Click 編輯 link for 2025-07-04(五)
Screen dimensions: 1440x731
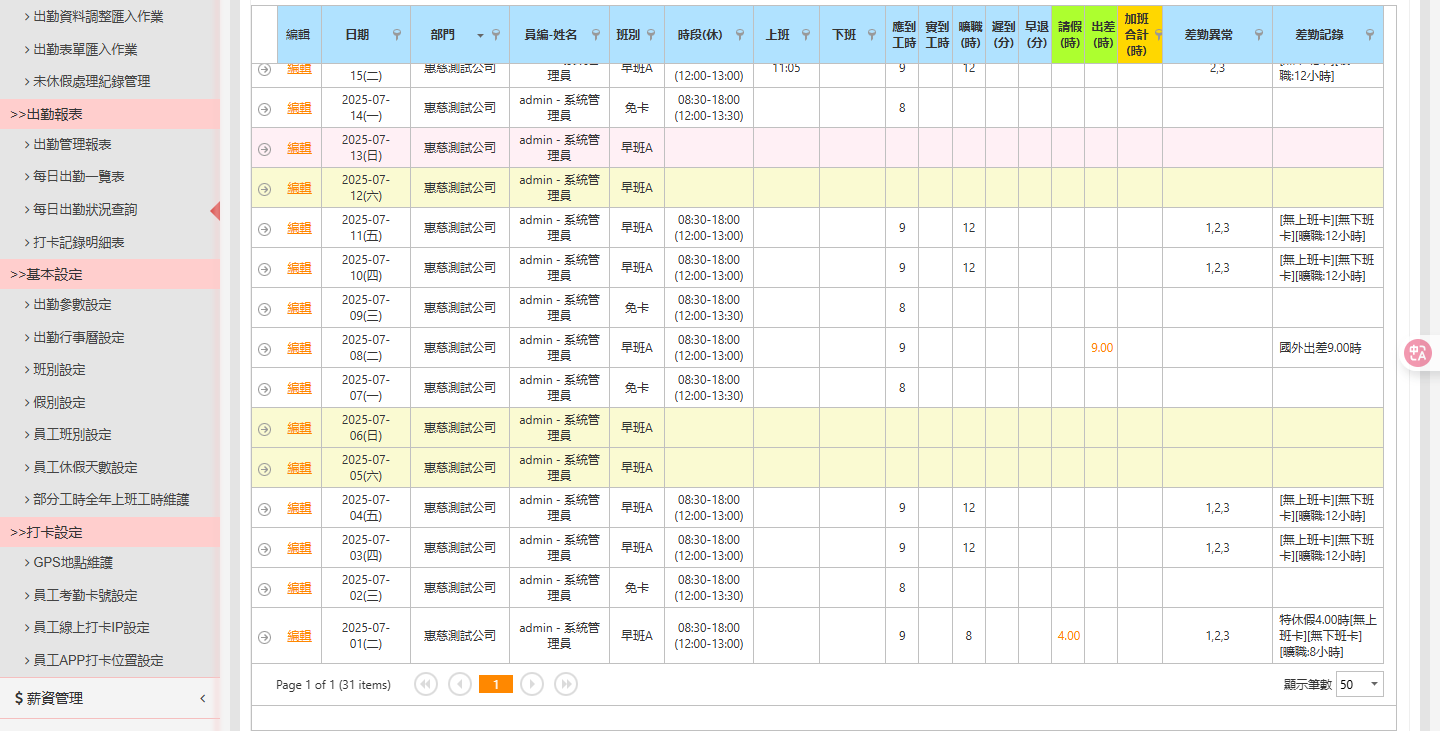click(x=299, y=508)
